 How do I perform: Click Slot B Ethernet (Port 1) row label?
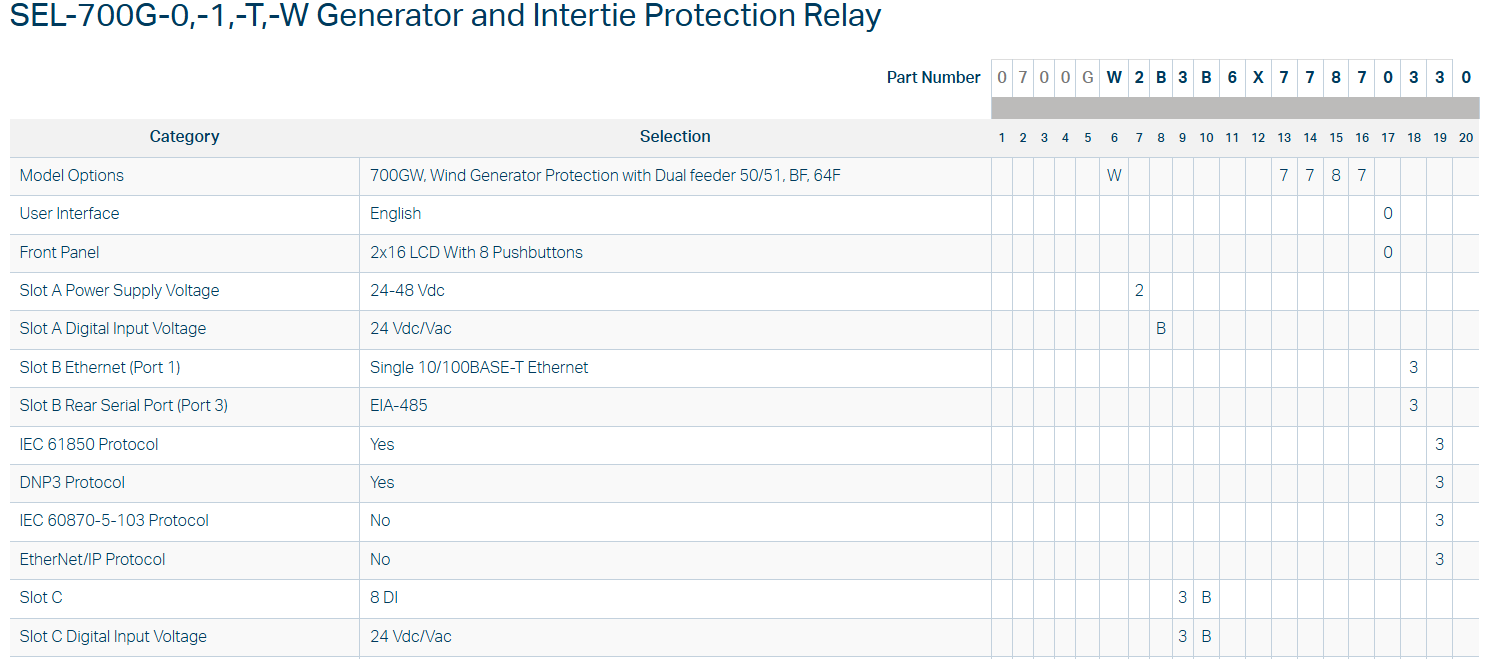click(x=100, y=368)
